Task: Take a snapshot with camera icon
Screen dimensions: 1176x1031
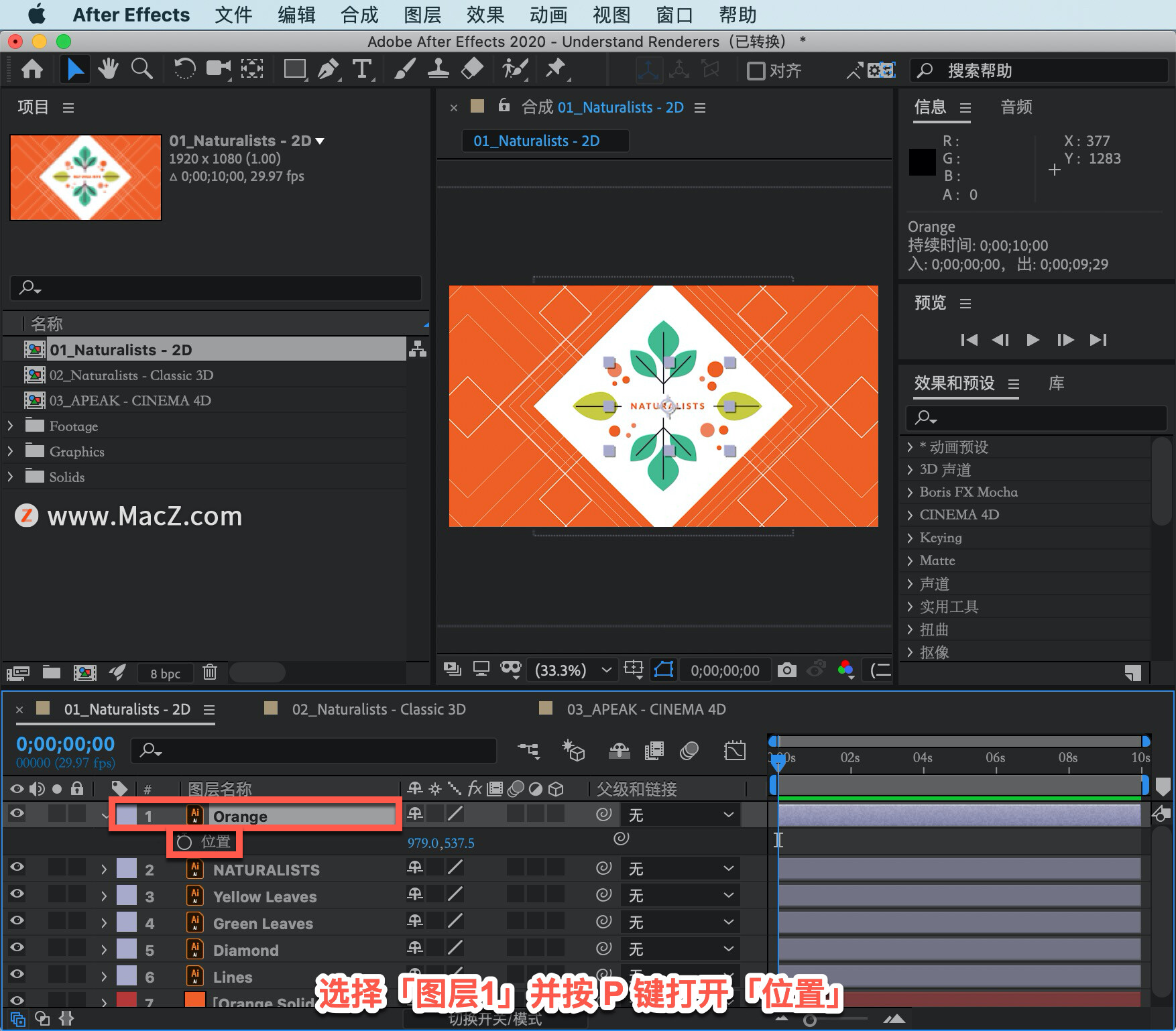Action: (x=786, y=670)
